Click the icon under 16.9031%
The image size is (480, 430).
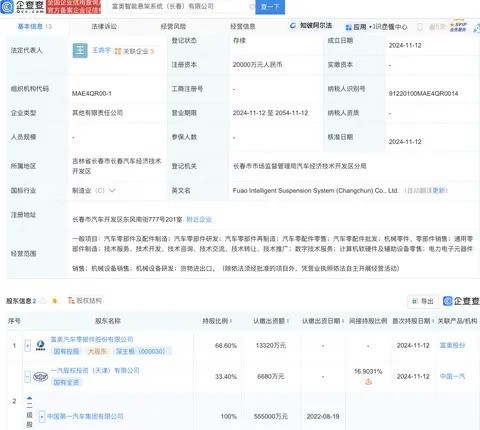click(x=368, y=382)
